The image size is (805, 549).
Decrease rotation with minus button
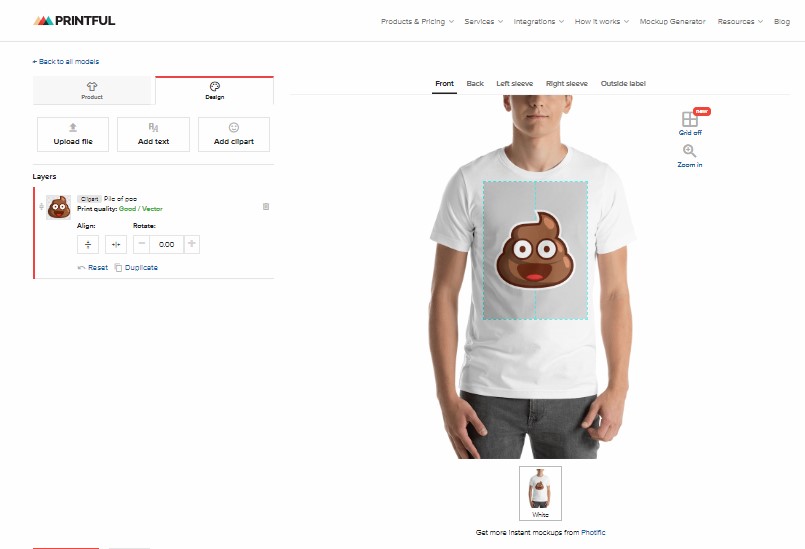tap(142, 244)
